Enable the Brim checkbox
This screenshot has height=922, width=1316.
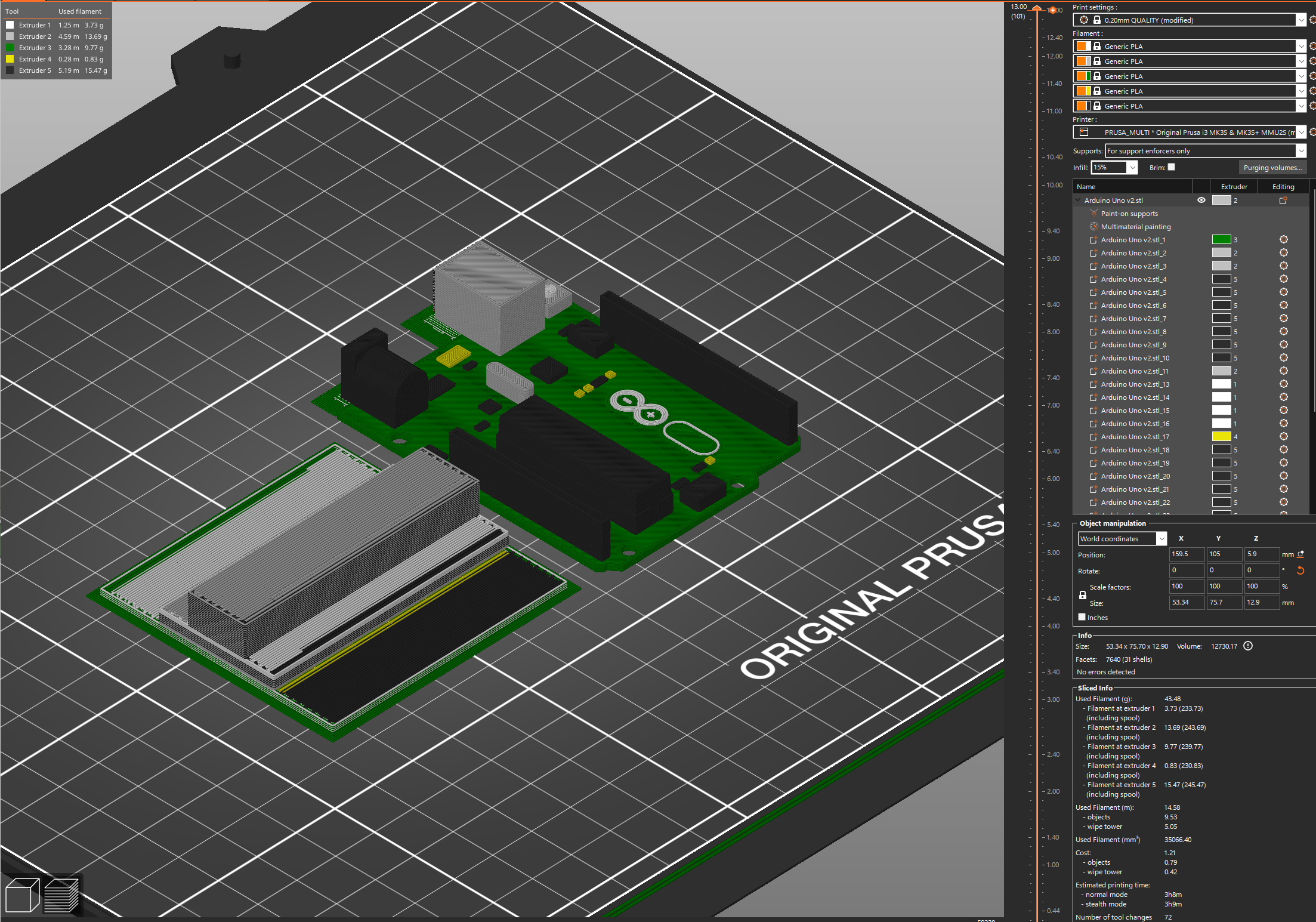(1171, 167)
